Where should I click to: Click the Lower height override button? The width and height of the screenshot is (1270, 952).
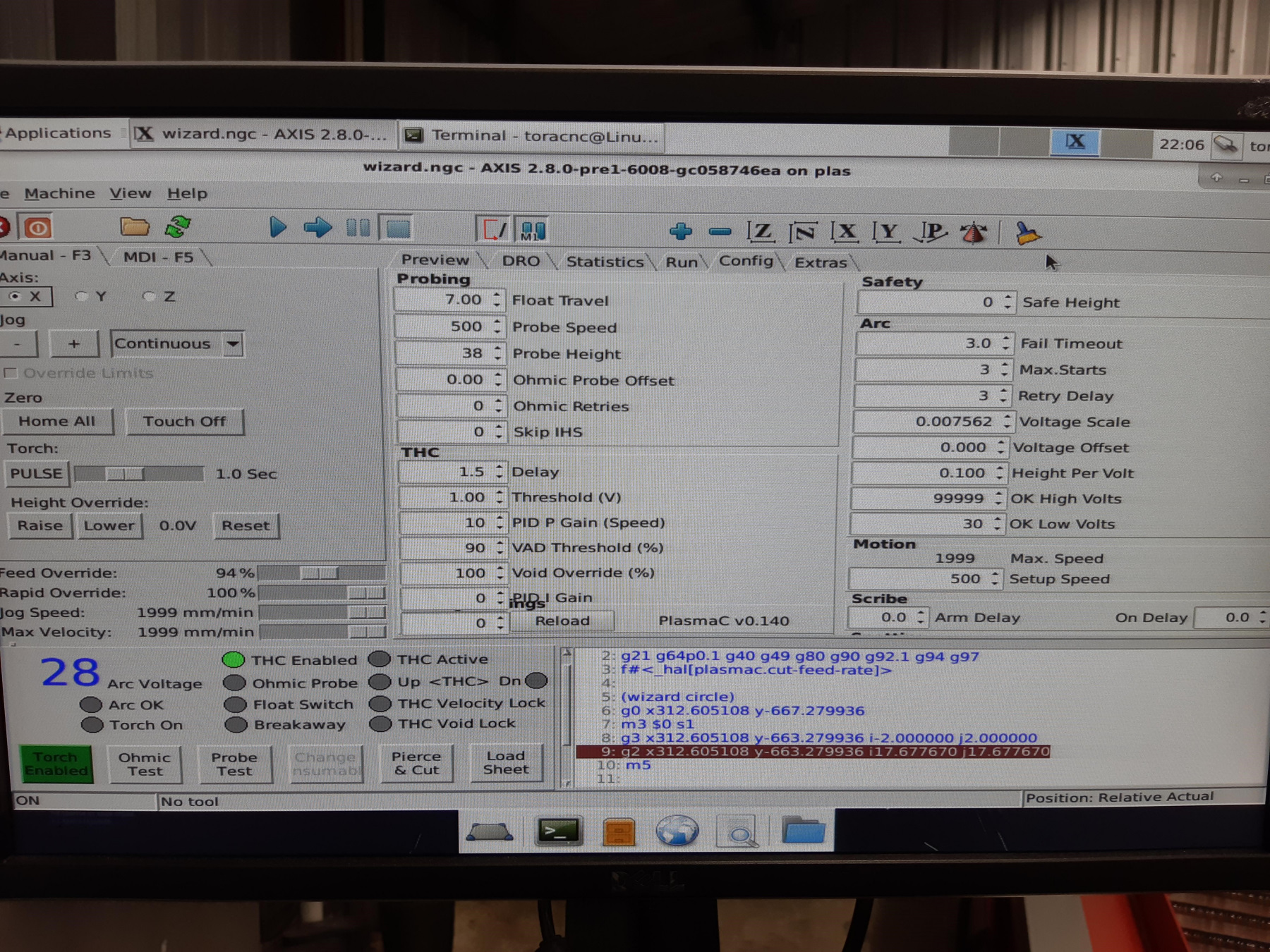pos(109,525)
